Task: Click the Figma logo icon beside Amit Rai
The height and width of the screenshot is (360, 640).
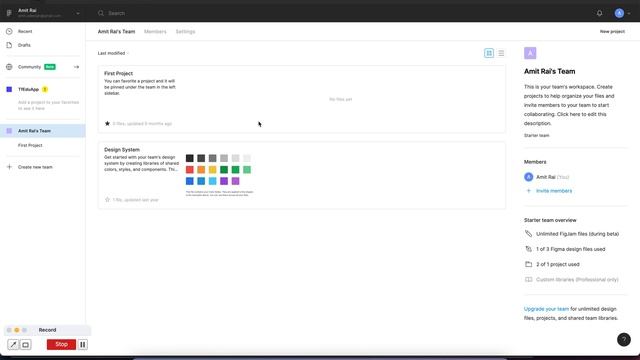Action: pos(9,13)
